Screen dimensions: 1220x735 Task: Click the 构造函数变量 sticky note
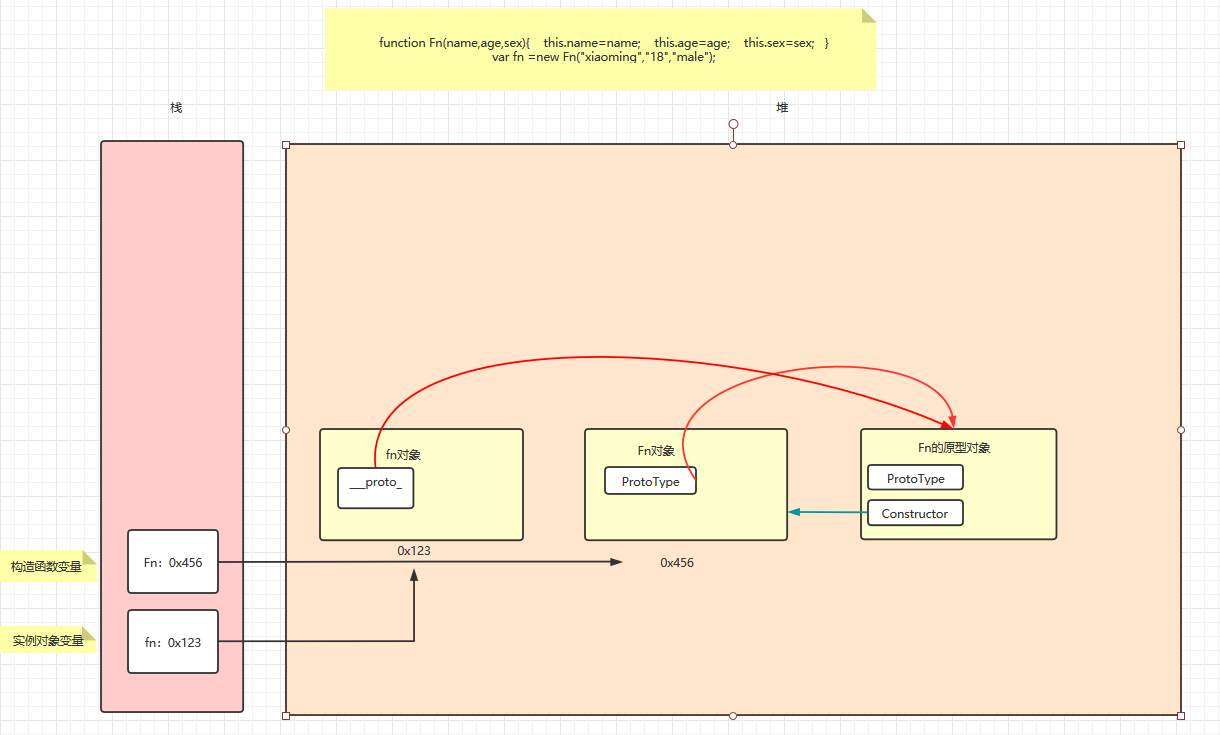(48, 566)
